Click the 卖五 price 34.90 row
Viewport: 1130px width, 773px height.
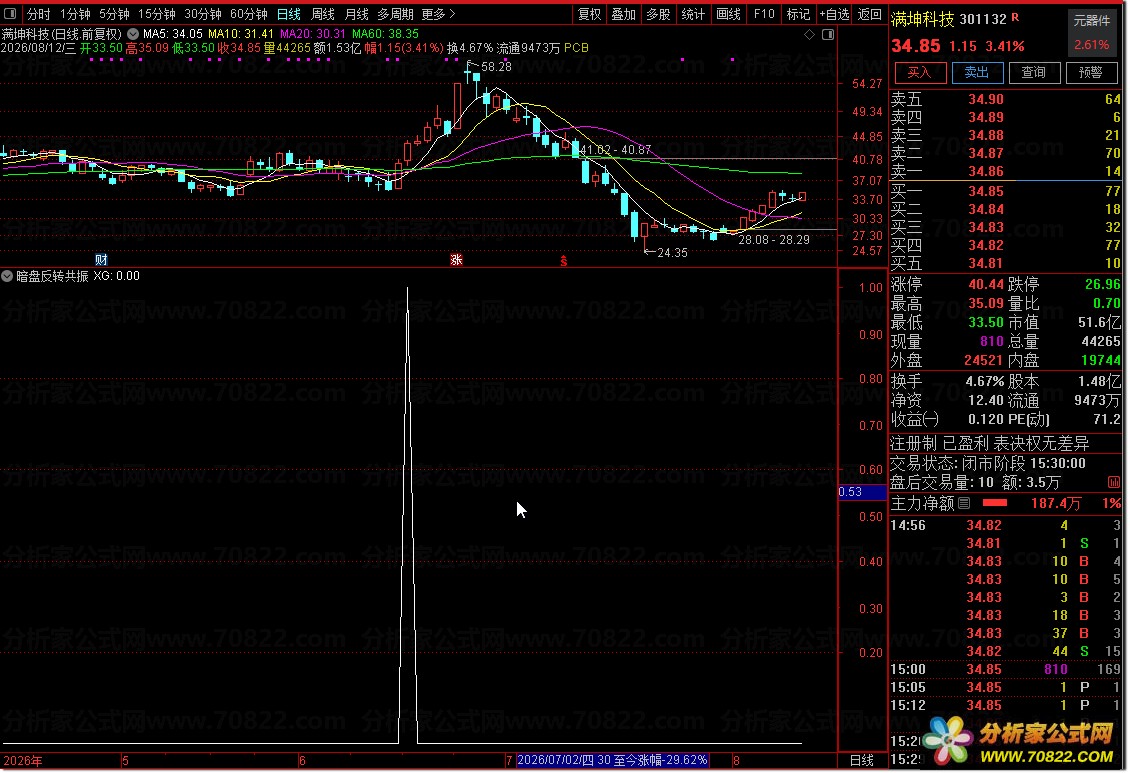pos(1006,99)
